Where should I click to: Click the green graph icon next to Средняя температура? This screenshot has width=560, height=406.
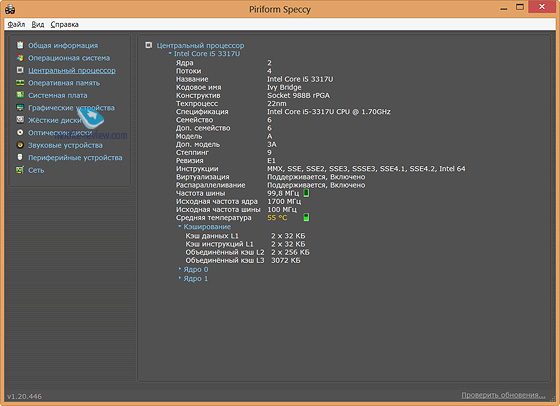pyautogui.click(x=306, y=217)
